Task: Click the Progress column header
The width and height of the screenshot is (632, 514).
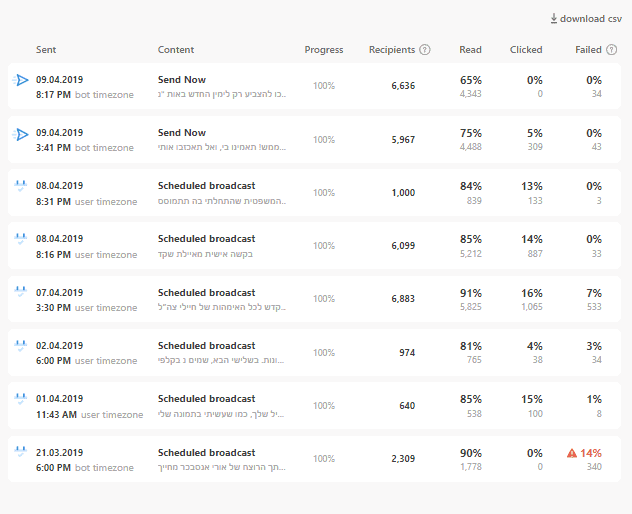Action: (x=324, y=50)
